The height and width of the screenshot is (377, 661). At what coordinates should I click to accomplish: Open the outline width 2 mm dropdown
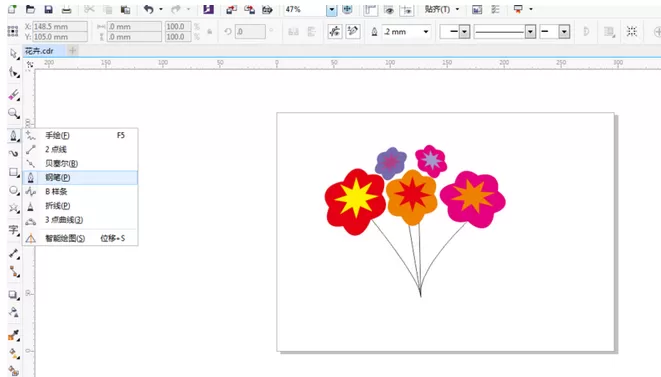click(x=426, y=32)
